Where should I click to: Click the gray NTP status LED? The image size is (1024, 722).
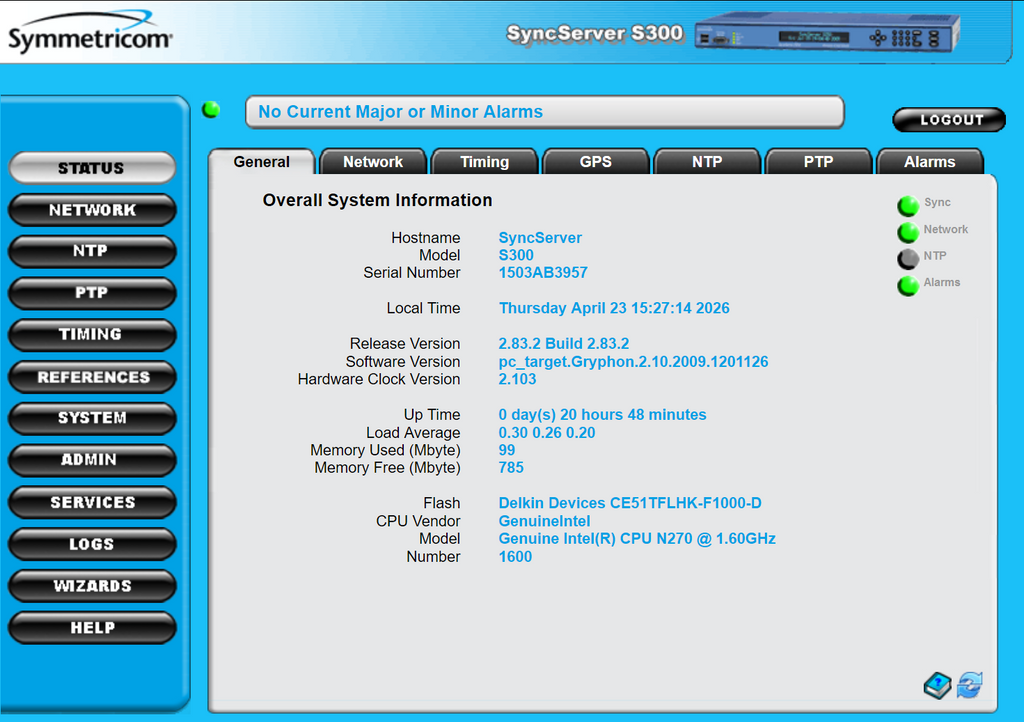click(x=908, y=259)
